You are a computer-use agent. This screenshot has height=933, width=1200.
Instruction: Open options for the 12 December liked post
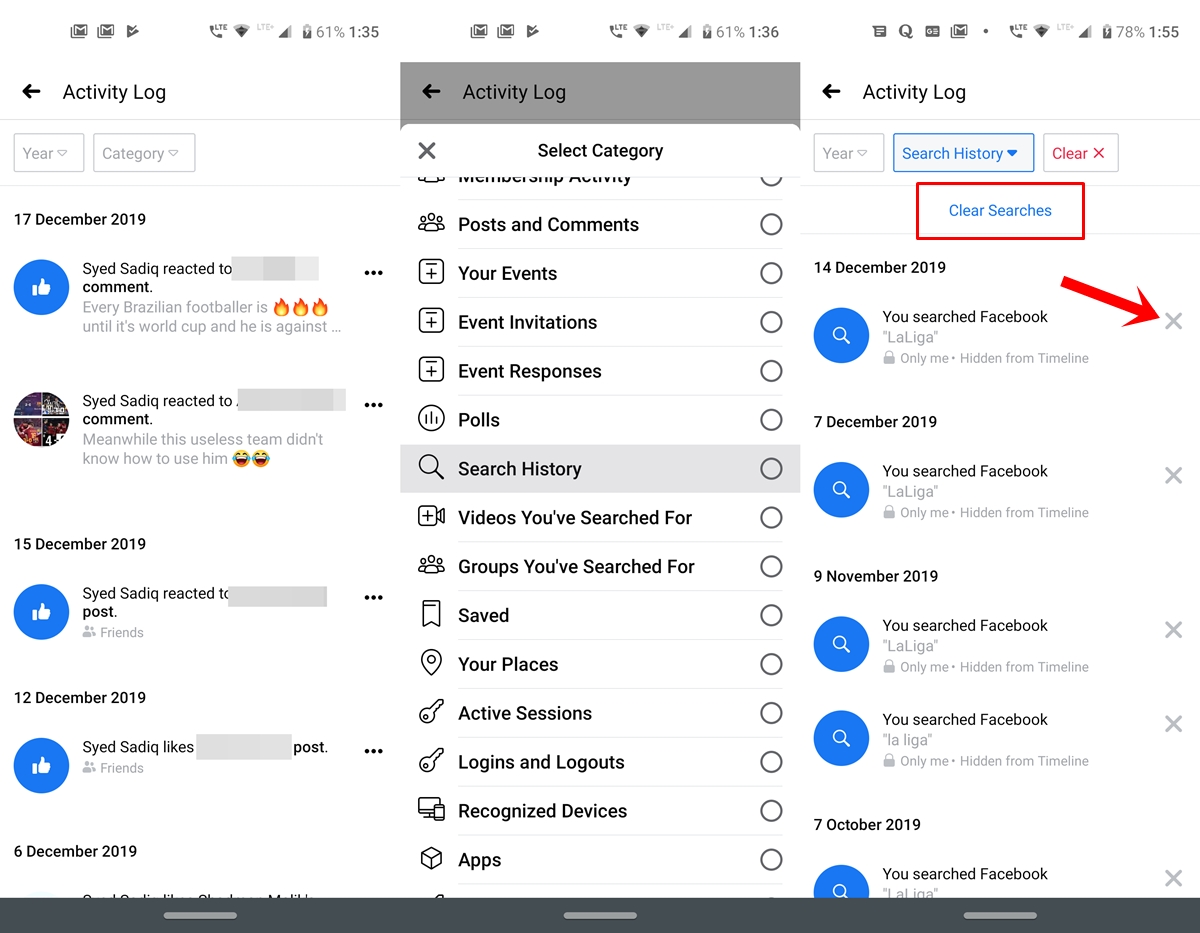coord(374,751)
